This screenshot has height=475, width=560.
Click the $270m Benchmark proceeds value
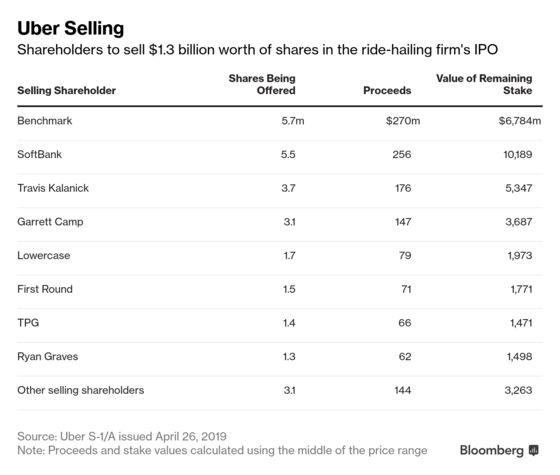[x=403, y=121]
